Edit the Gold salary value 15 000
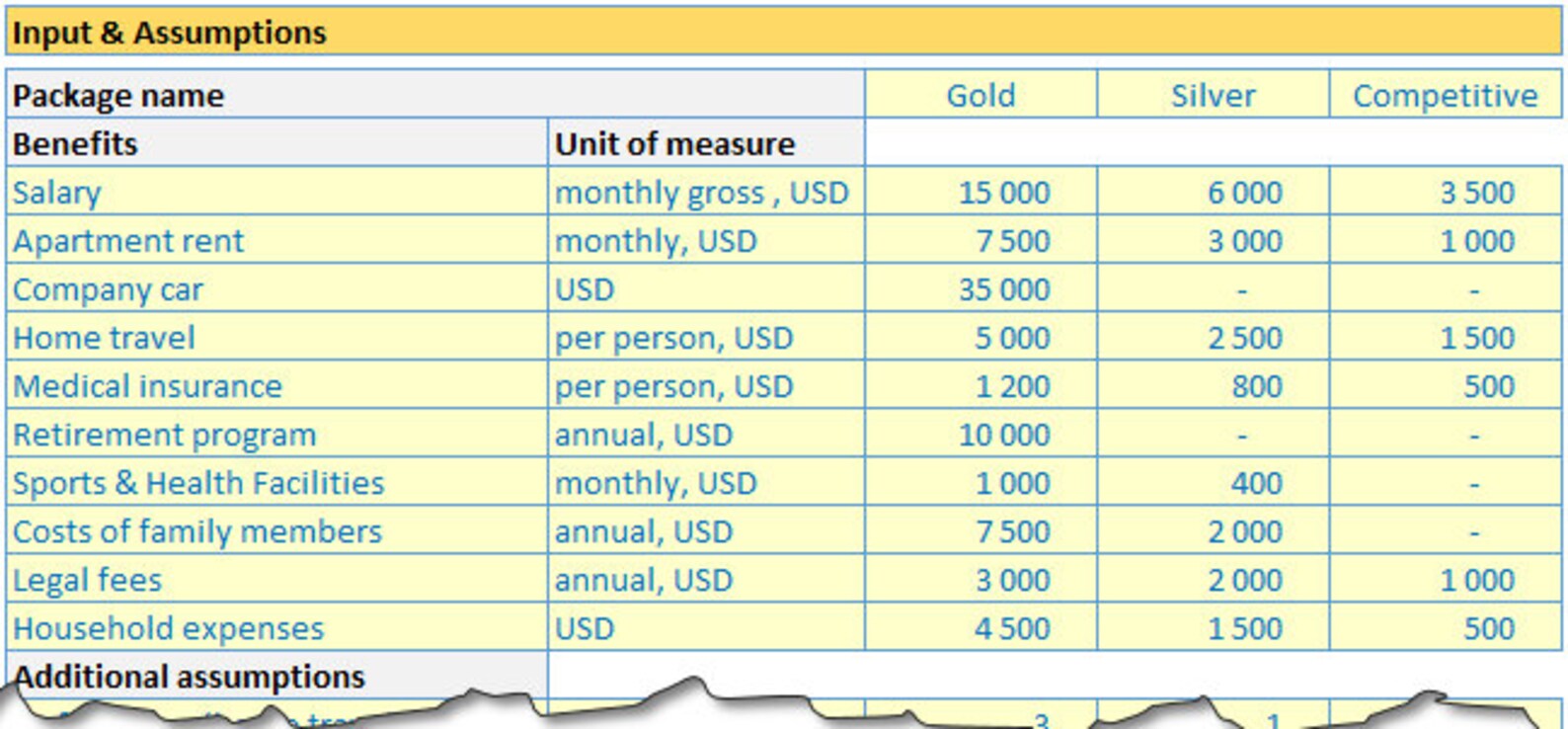This screenshot has height=729, width=1568. [980, 192]
